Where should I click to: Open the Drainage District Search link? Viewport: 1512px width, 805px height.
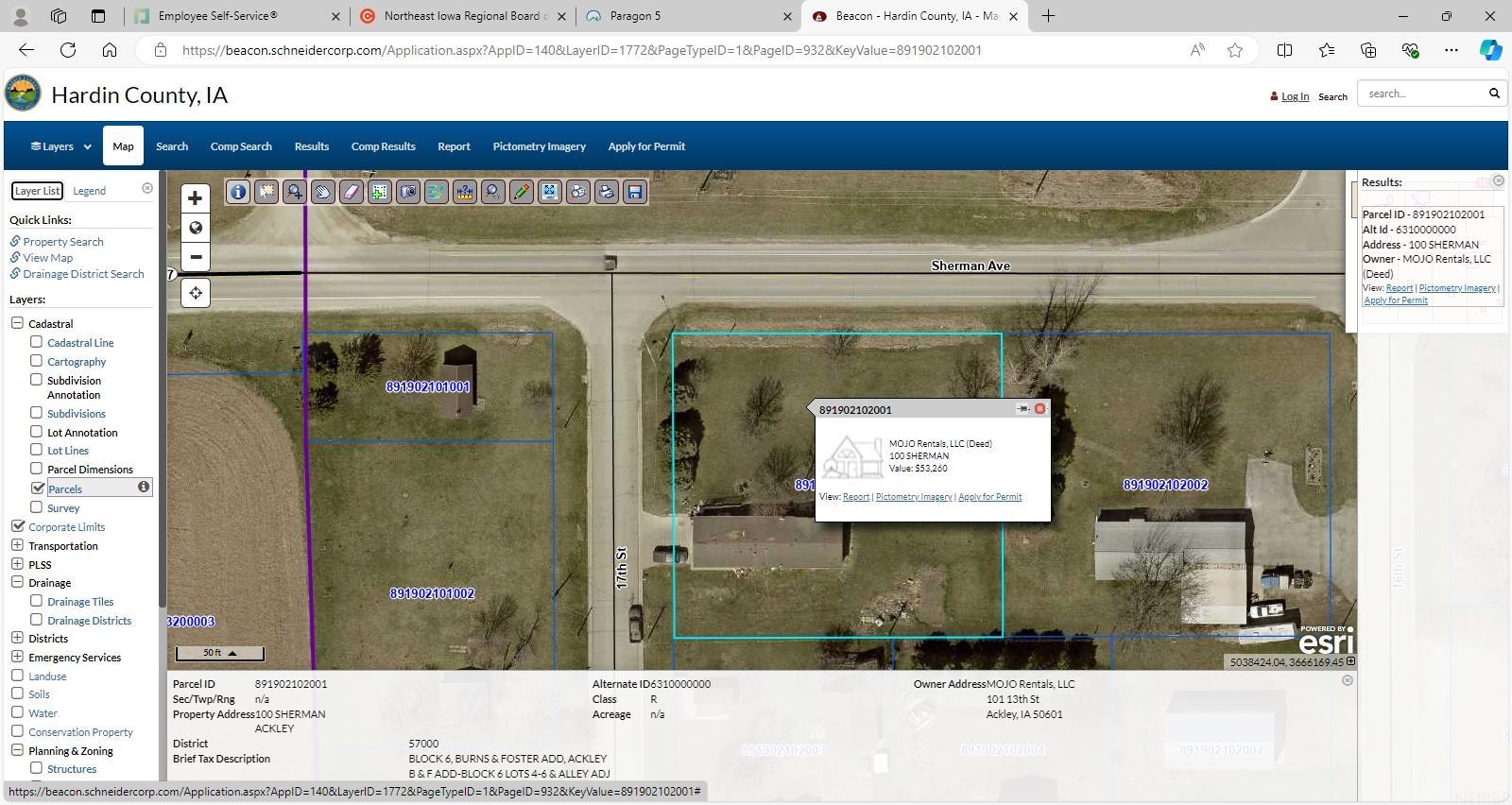[83, 274]
